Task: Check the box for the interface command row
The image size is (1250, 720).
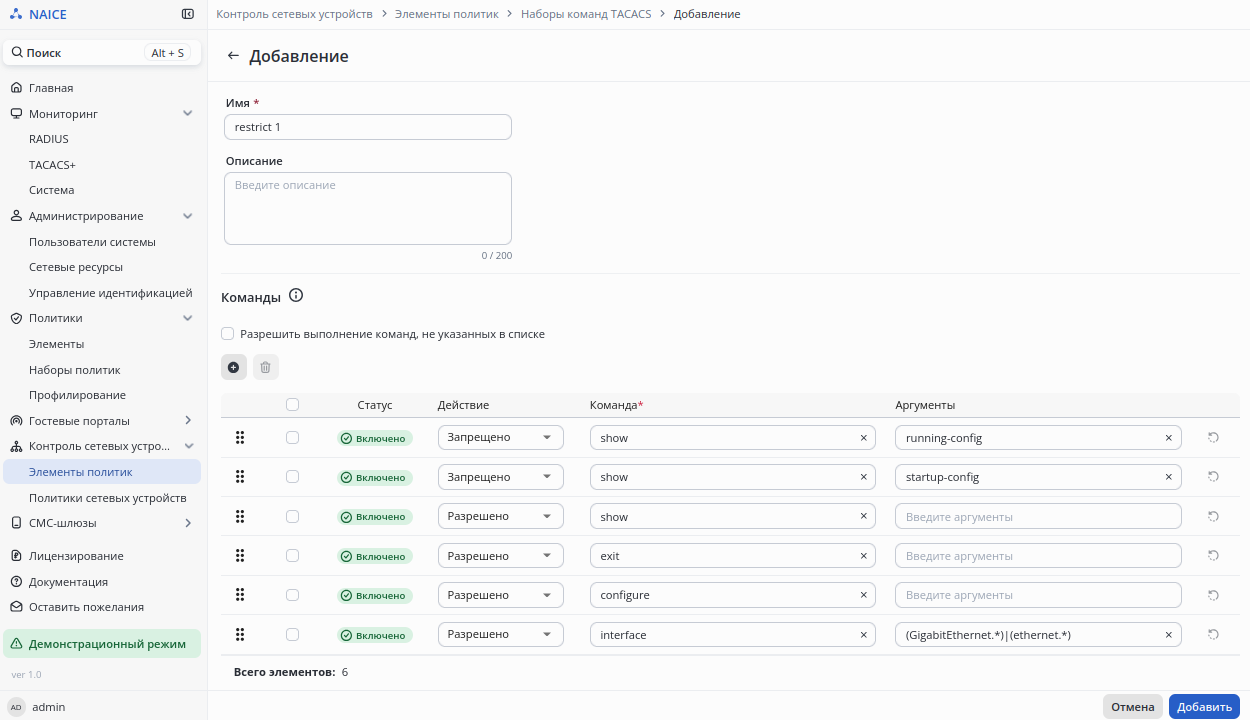Action: point(292,634)
